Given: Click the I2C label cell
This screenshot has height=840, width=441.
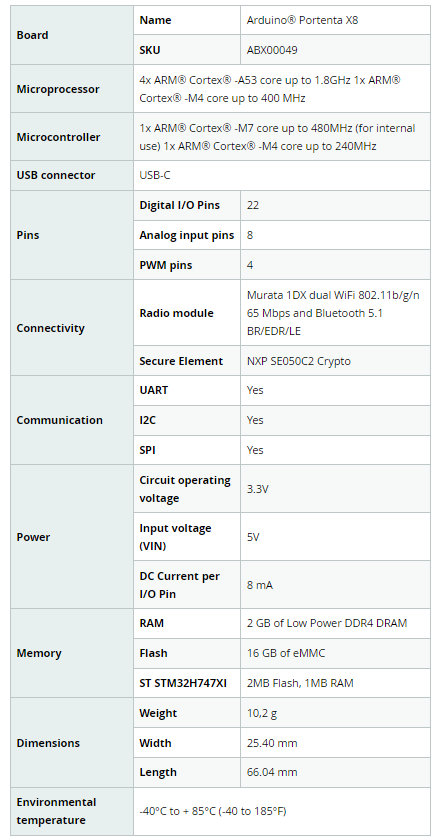Looking at the screenshot, I should (x=187, y=420).
